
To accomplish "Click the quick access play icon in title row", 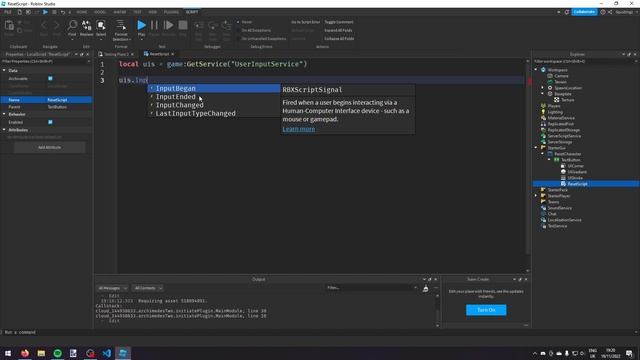I will (x=45, y=12).
